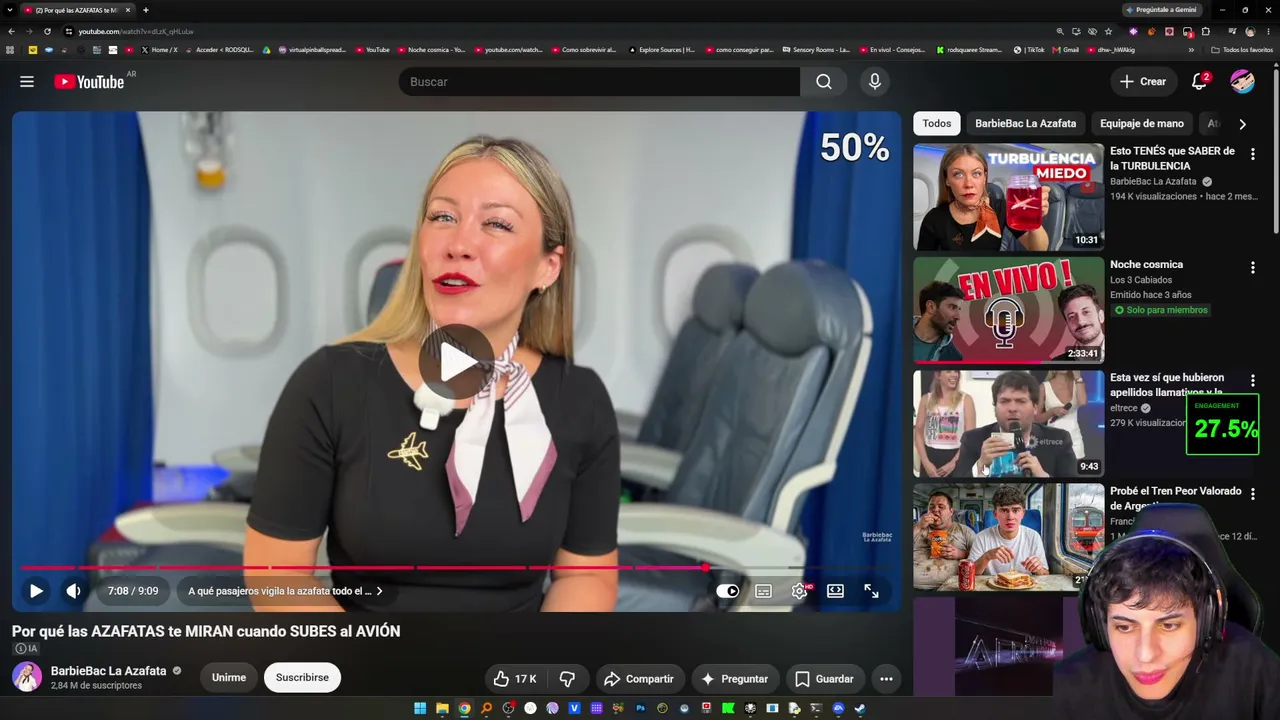Mute the video volume
Screen dimensions: 1280x720
point(73,591)
